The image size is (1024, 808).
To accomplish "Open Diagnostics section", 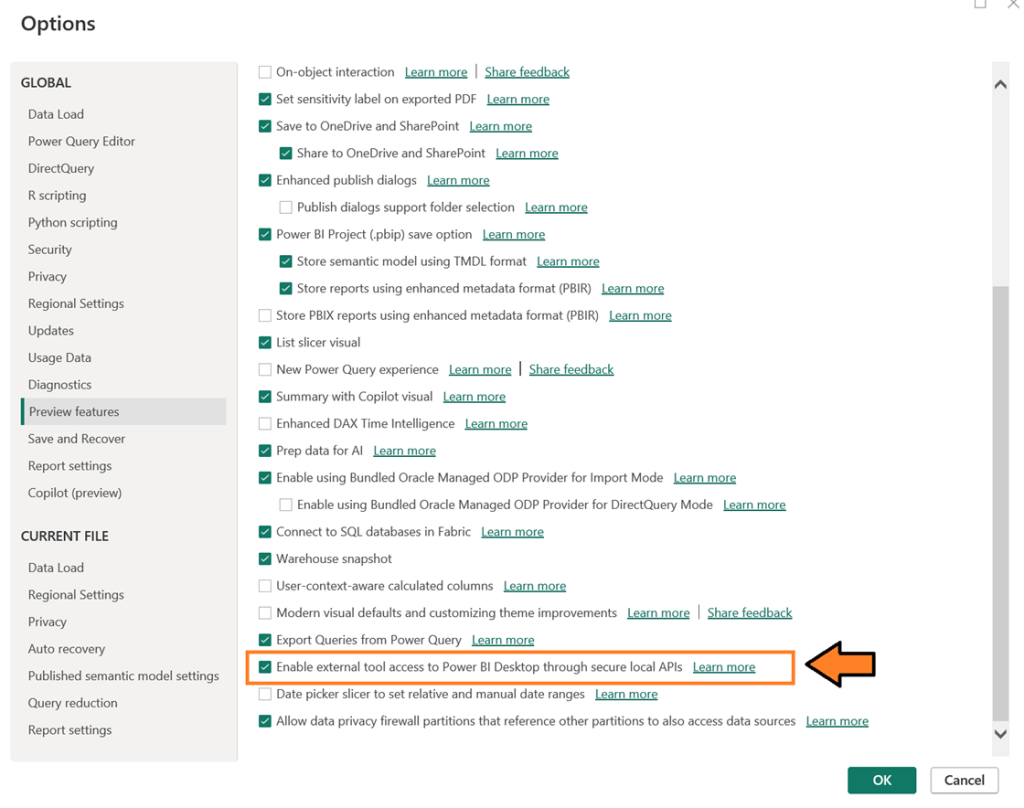I will [x=59, y=385].
